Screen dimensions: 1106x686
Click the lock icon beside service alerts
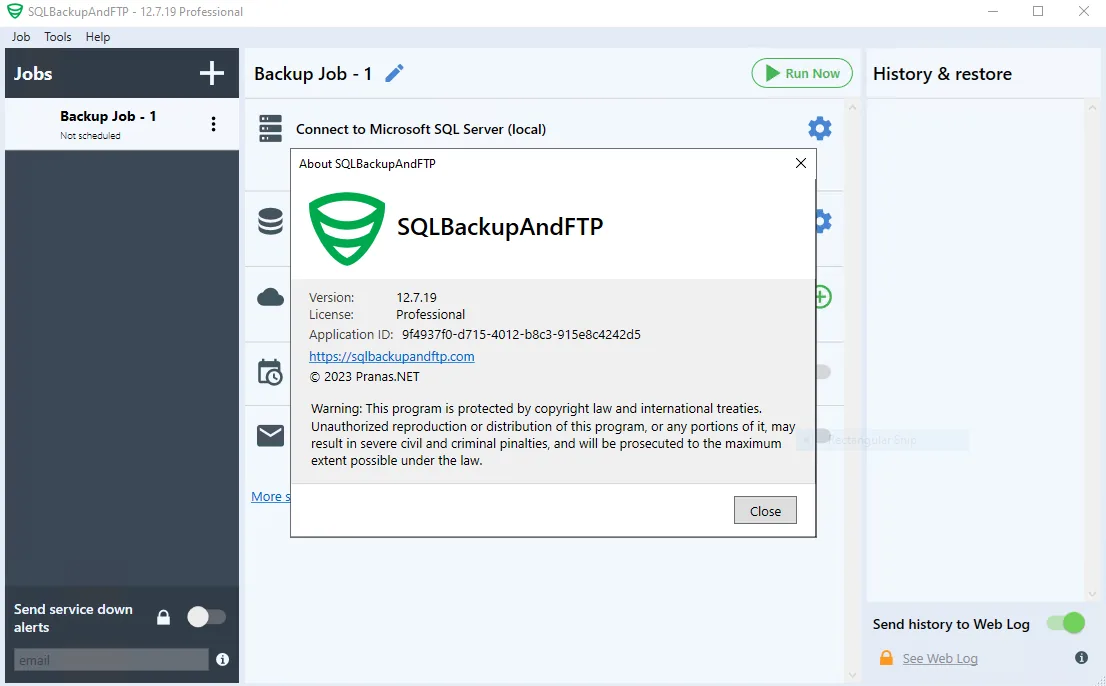click(x=163, y=618)
